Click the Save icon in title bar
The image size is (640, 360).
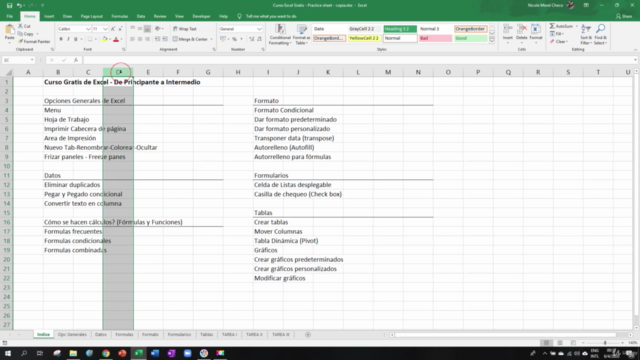click(9, 5)
